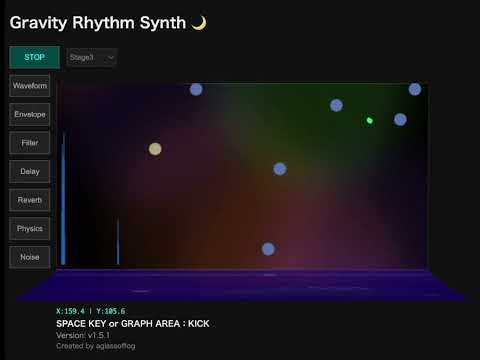Click the "SPACE KEY or GRAPH AREA : KICK" hint
Image resolution: width=480 pixels, height=360 pixels.
pyautogui.click(x=133, y=324)
